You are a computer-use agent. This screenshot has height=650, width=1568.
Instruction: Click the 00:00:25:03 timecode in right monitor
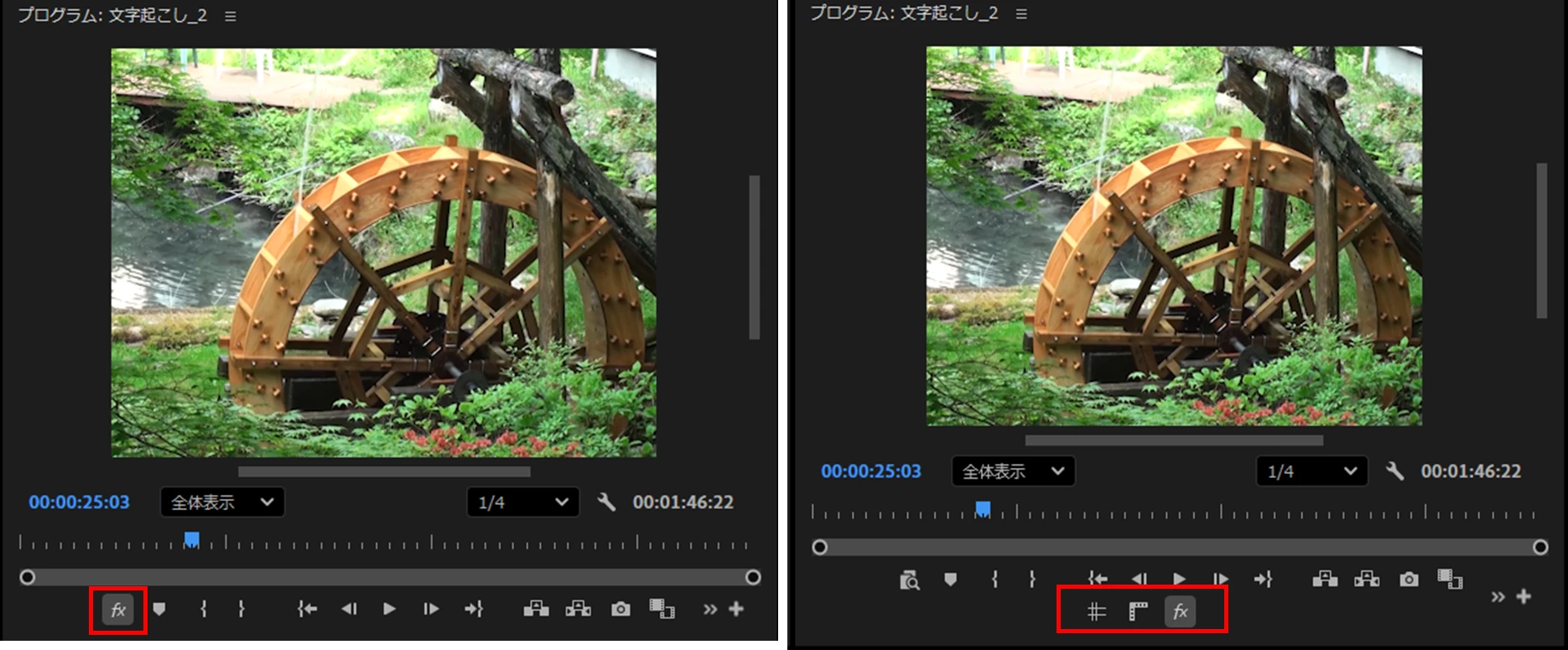[871, 471]
